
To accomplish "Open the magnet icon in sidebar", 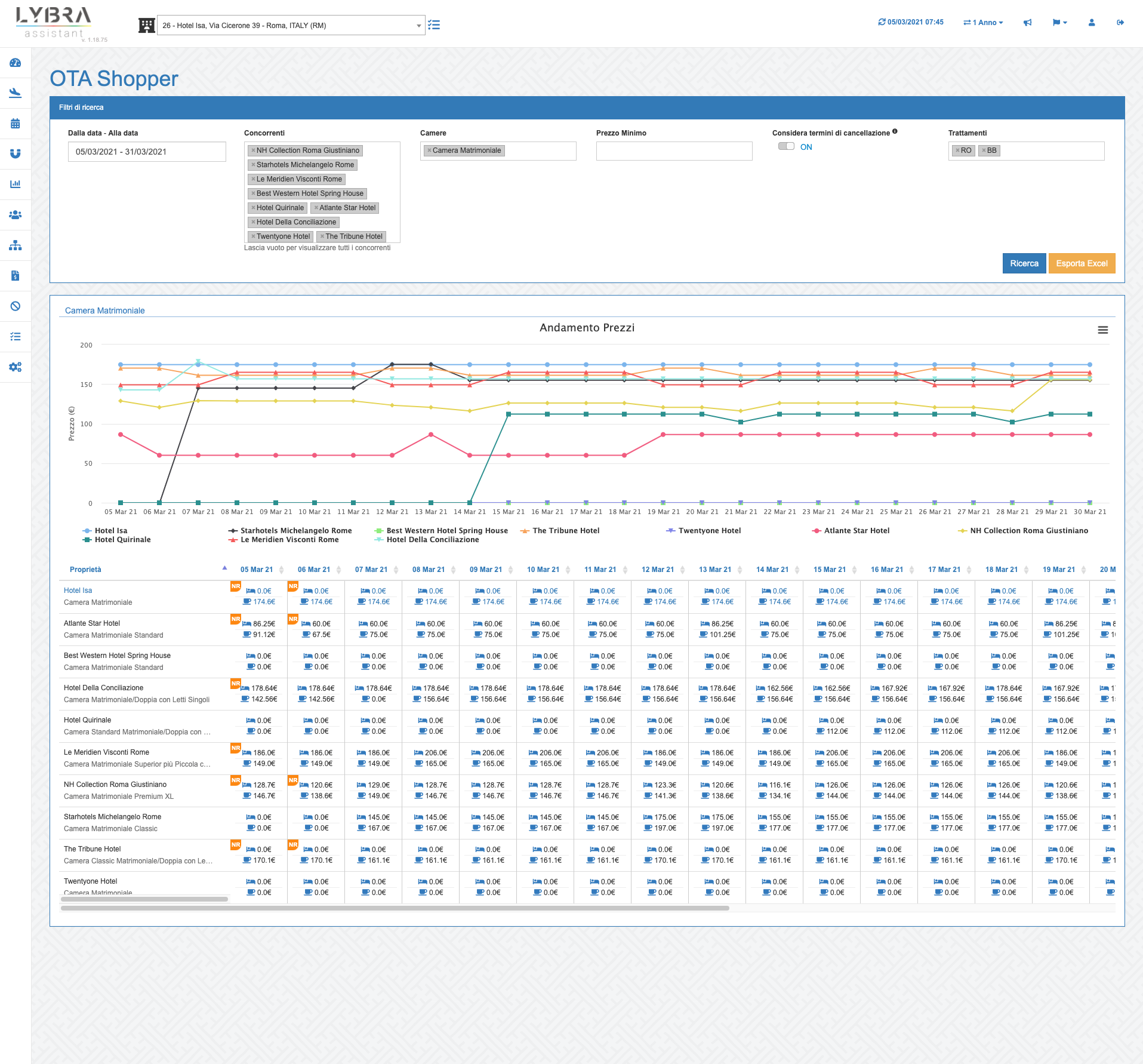I will pos(16,153).
